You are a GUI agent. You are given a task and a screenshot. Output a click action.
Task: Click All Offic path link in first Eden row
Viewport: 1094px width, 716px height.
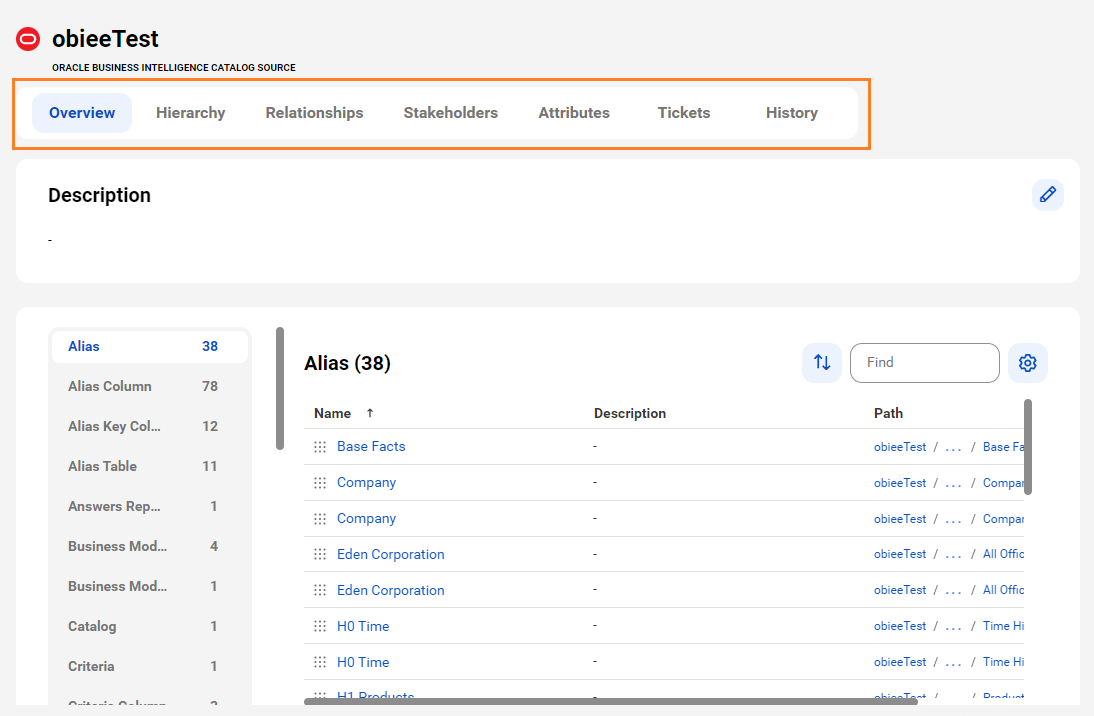tap(1003, 554)
